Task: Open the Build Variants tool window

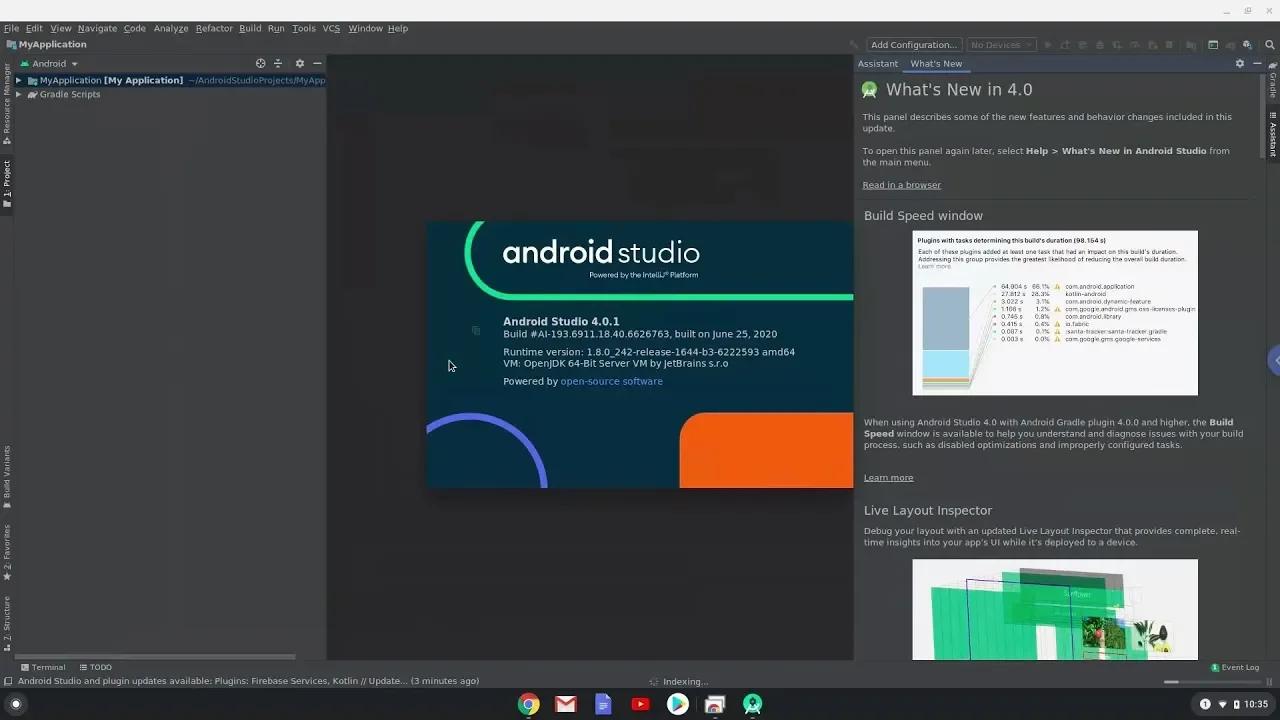Action: pyautogui.click(x=6, y=477)
